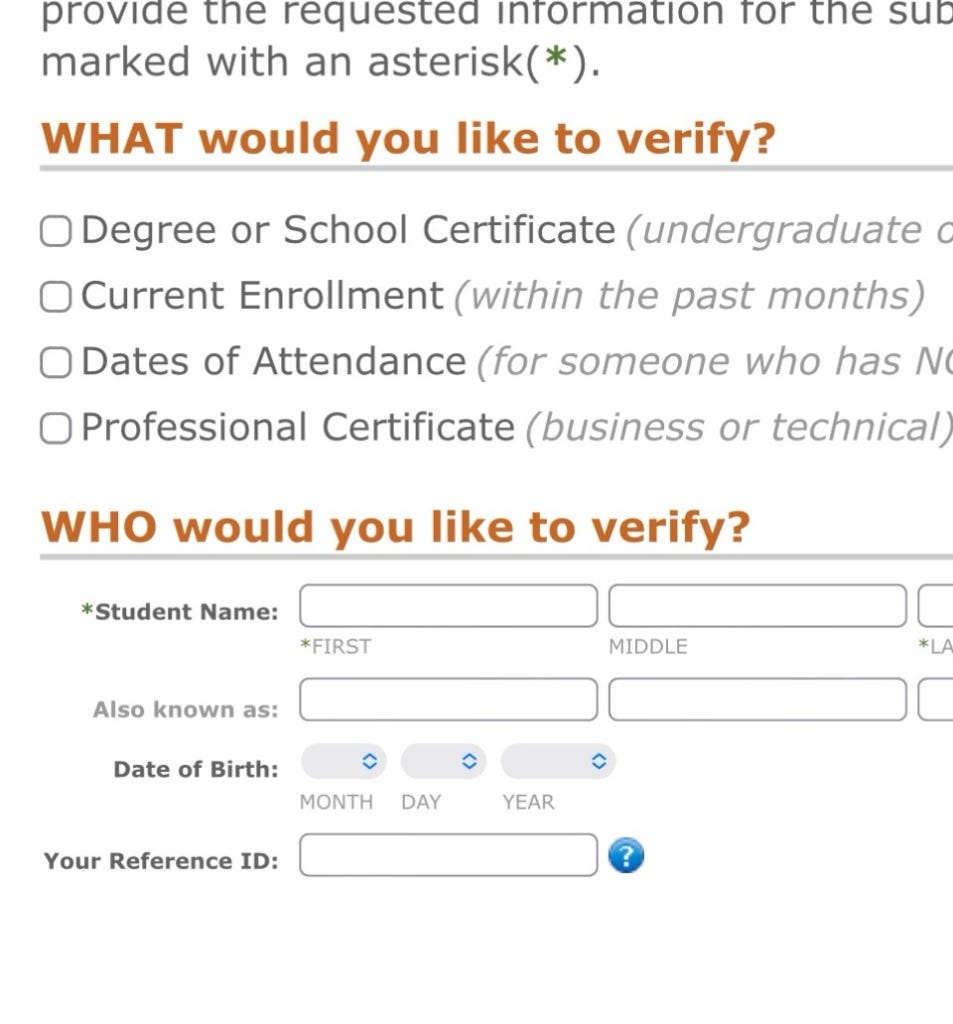Select the Professional Certificate checkbox

56,428
